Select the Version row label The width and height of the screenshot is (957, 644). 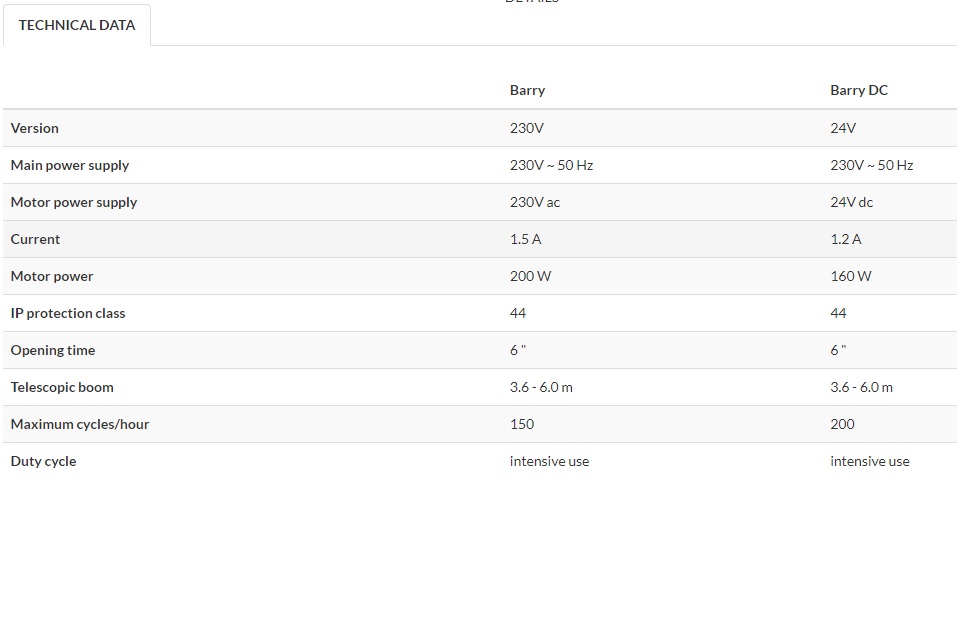click(x=35, y=128)
